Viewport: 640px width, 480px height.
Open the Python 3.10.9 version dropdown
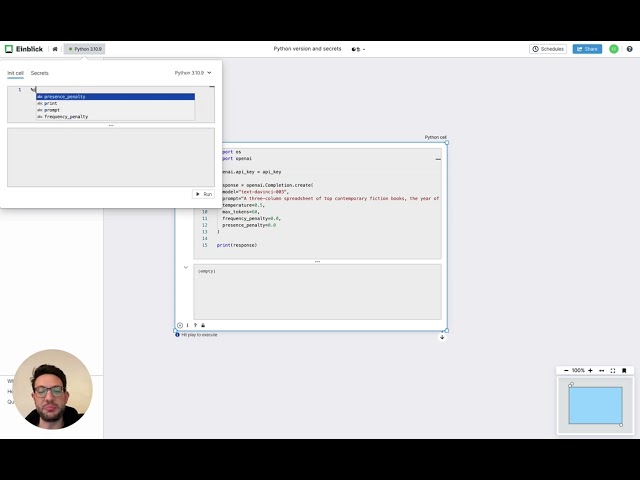click(193, 73)
